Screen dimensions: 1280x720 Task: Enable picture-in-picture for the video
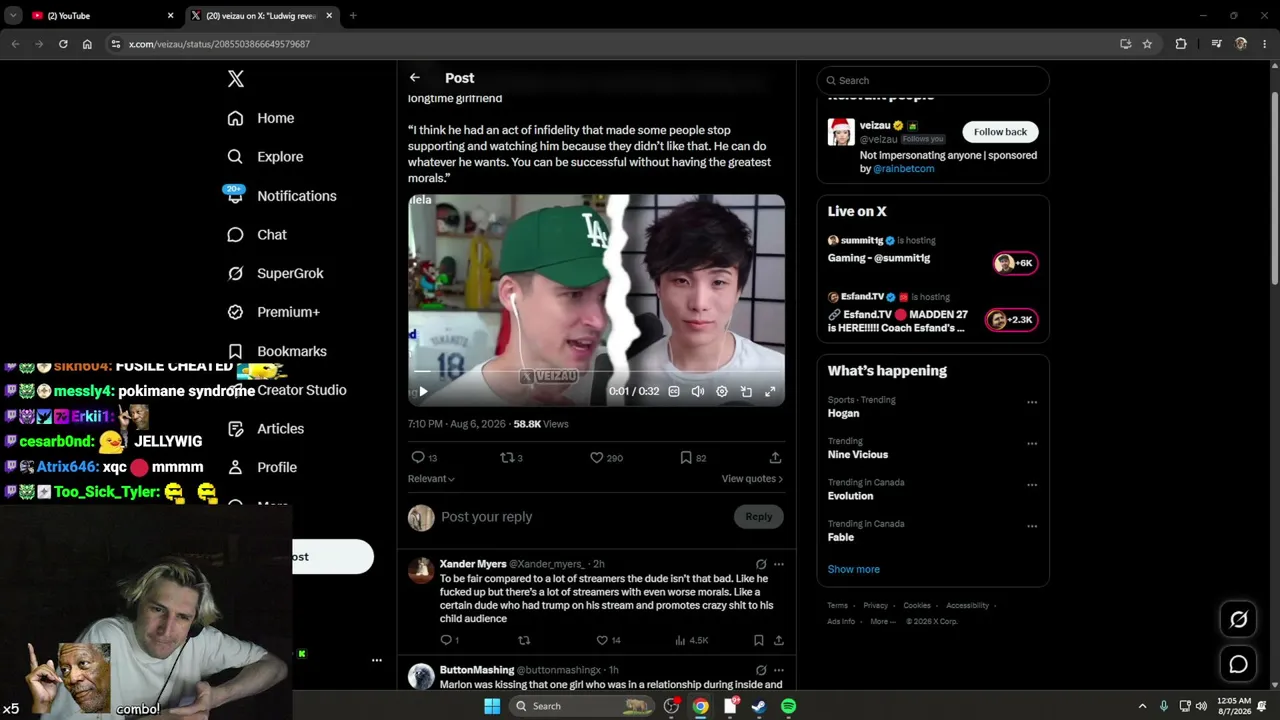746,392
